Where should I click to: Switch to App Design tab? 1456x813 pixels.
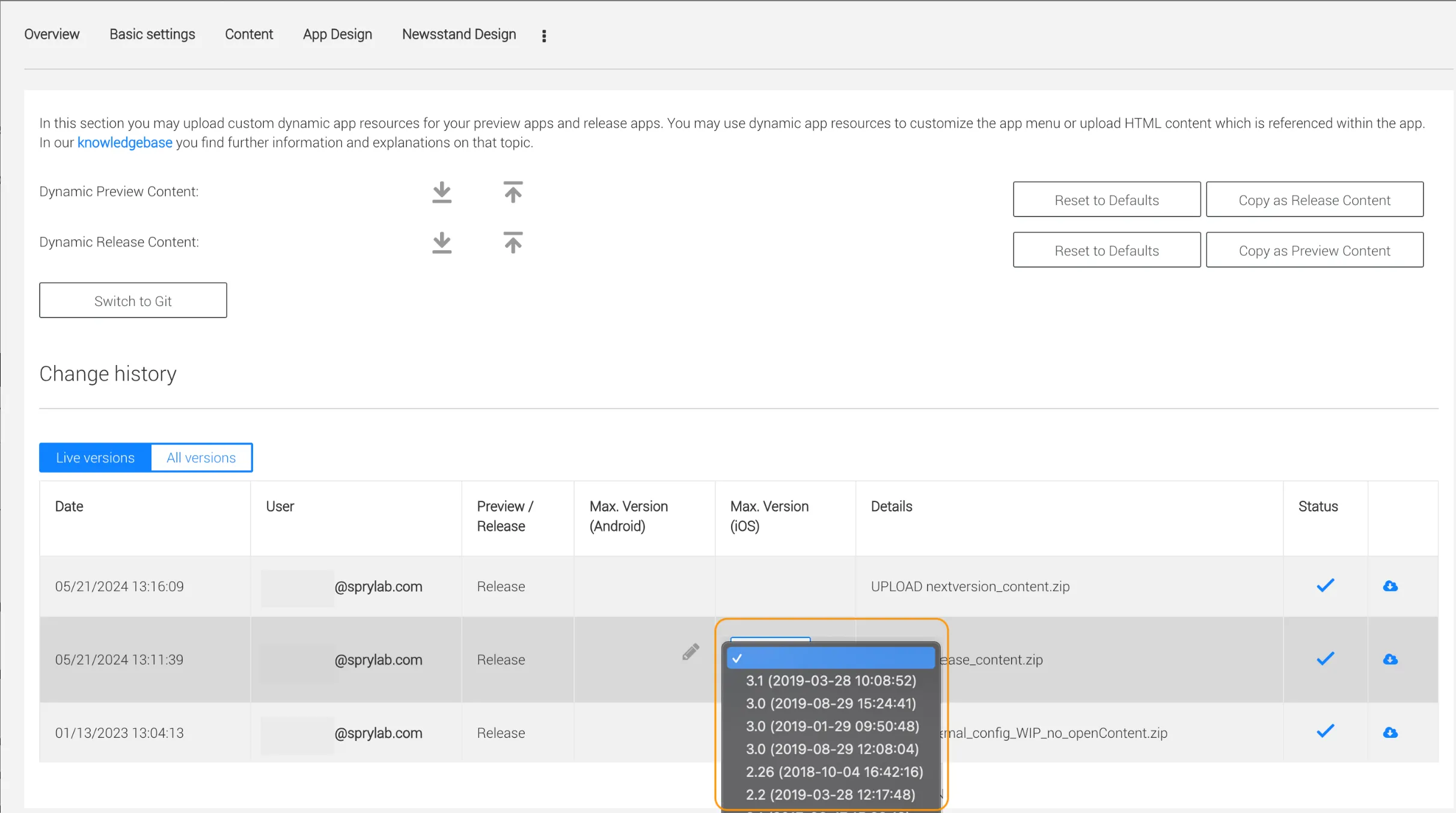(x=337, y=34)
